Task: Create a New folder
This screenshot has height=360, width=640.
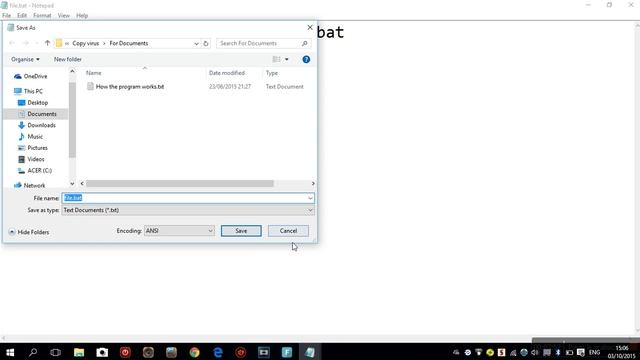Action: pyautogui.click(x=68, y=59)
